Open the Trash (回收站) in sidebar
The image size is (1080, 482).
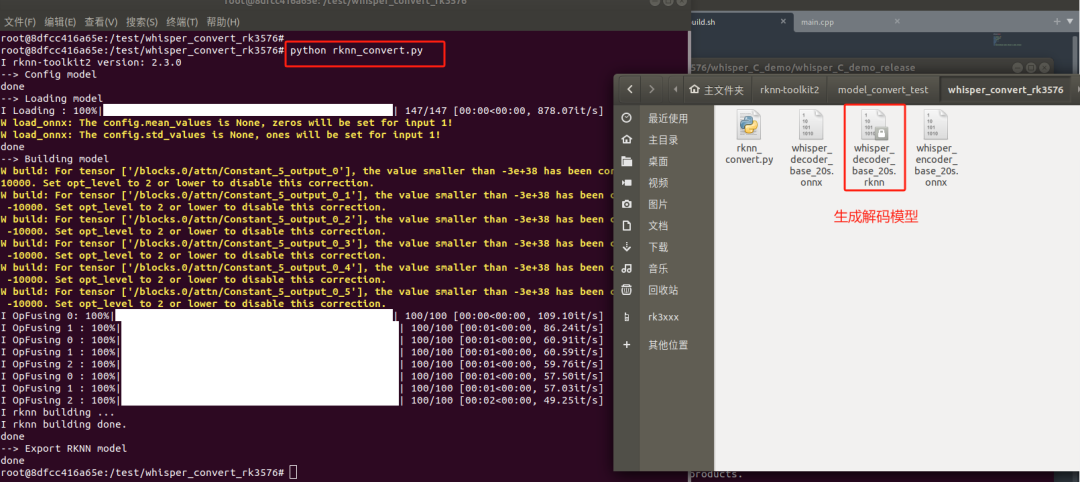(664, 290)
